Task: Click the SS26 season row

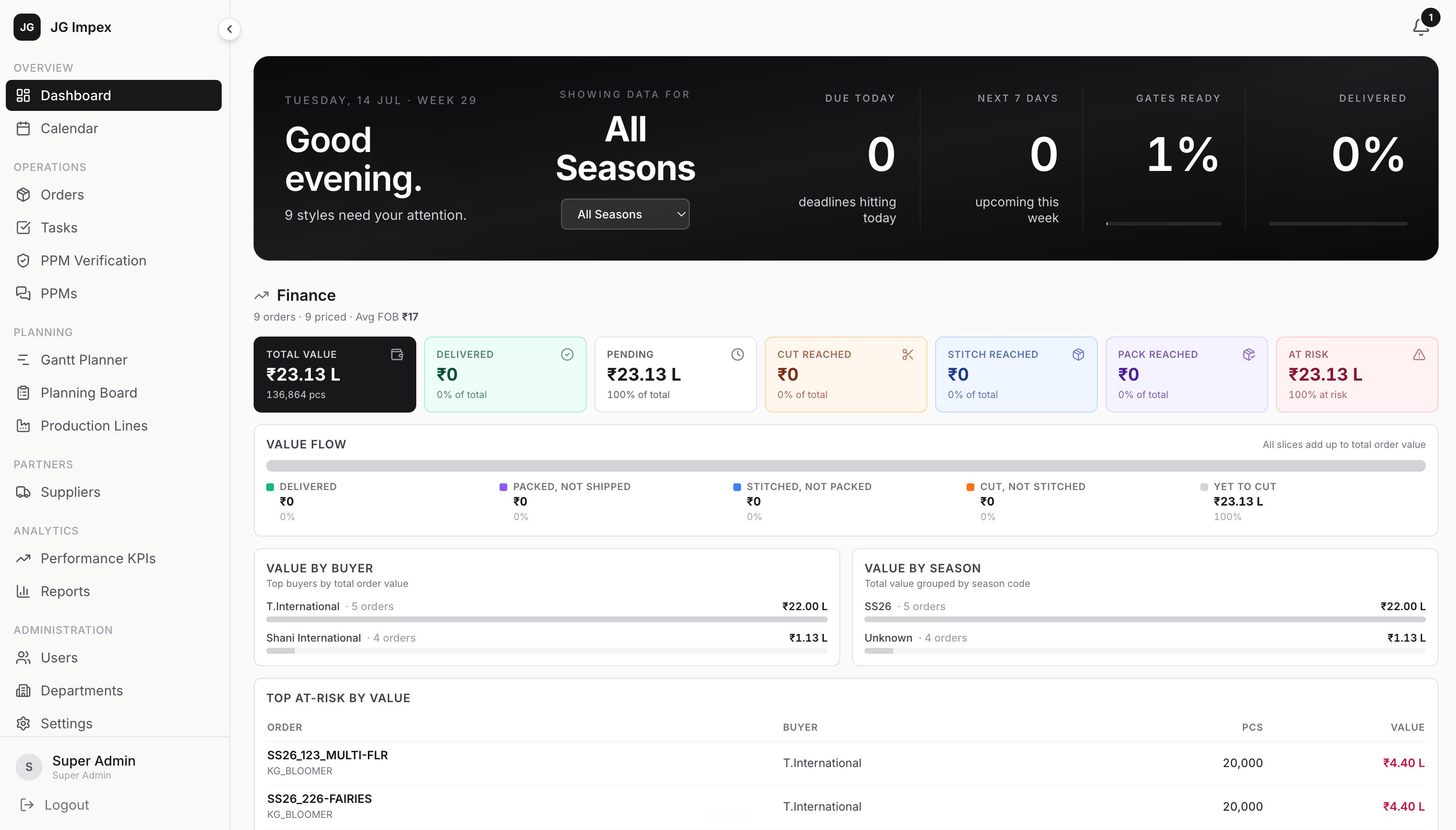Action: point(1145,612)
